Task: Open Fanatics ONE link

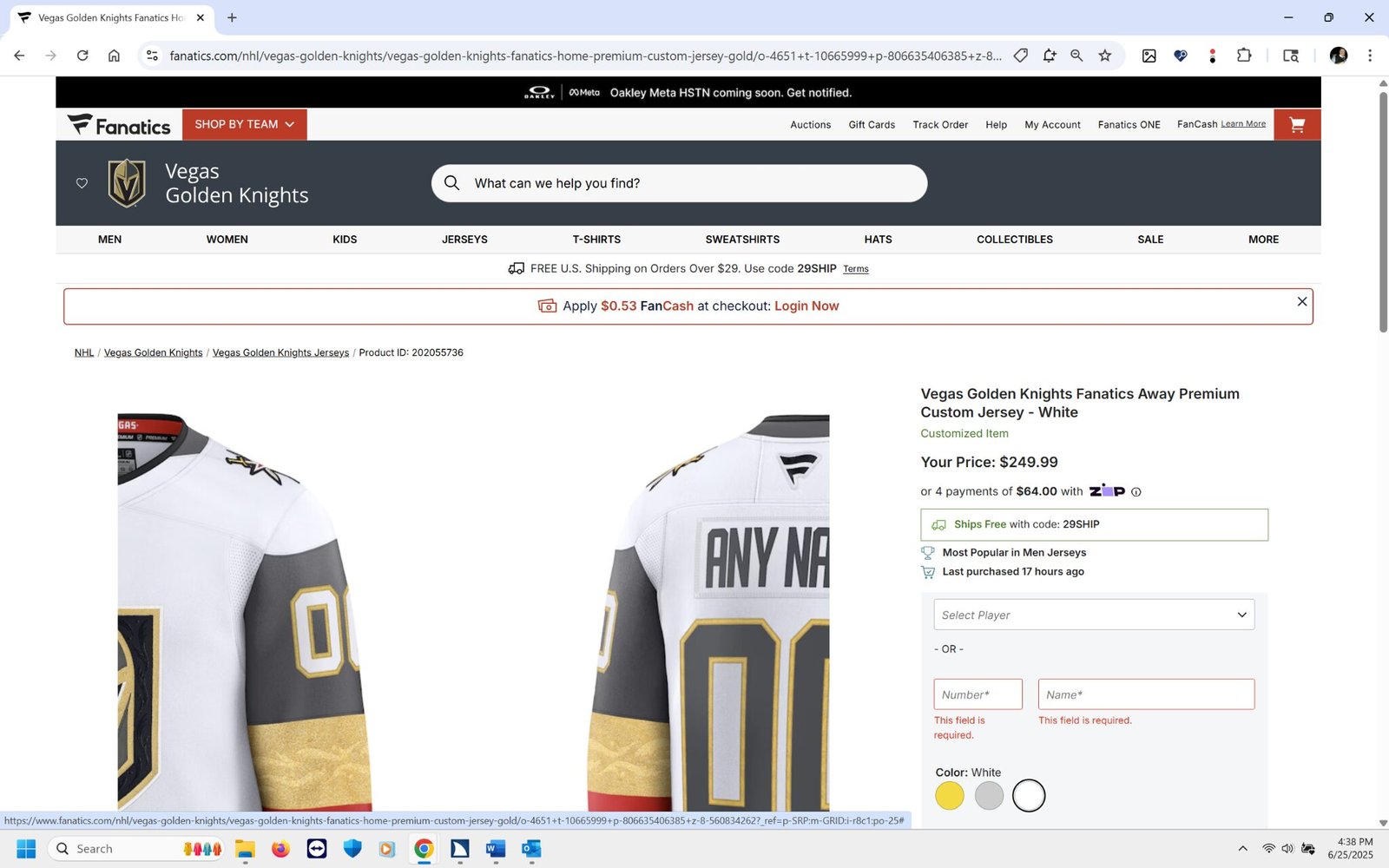Action: (1129, 125)
